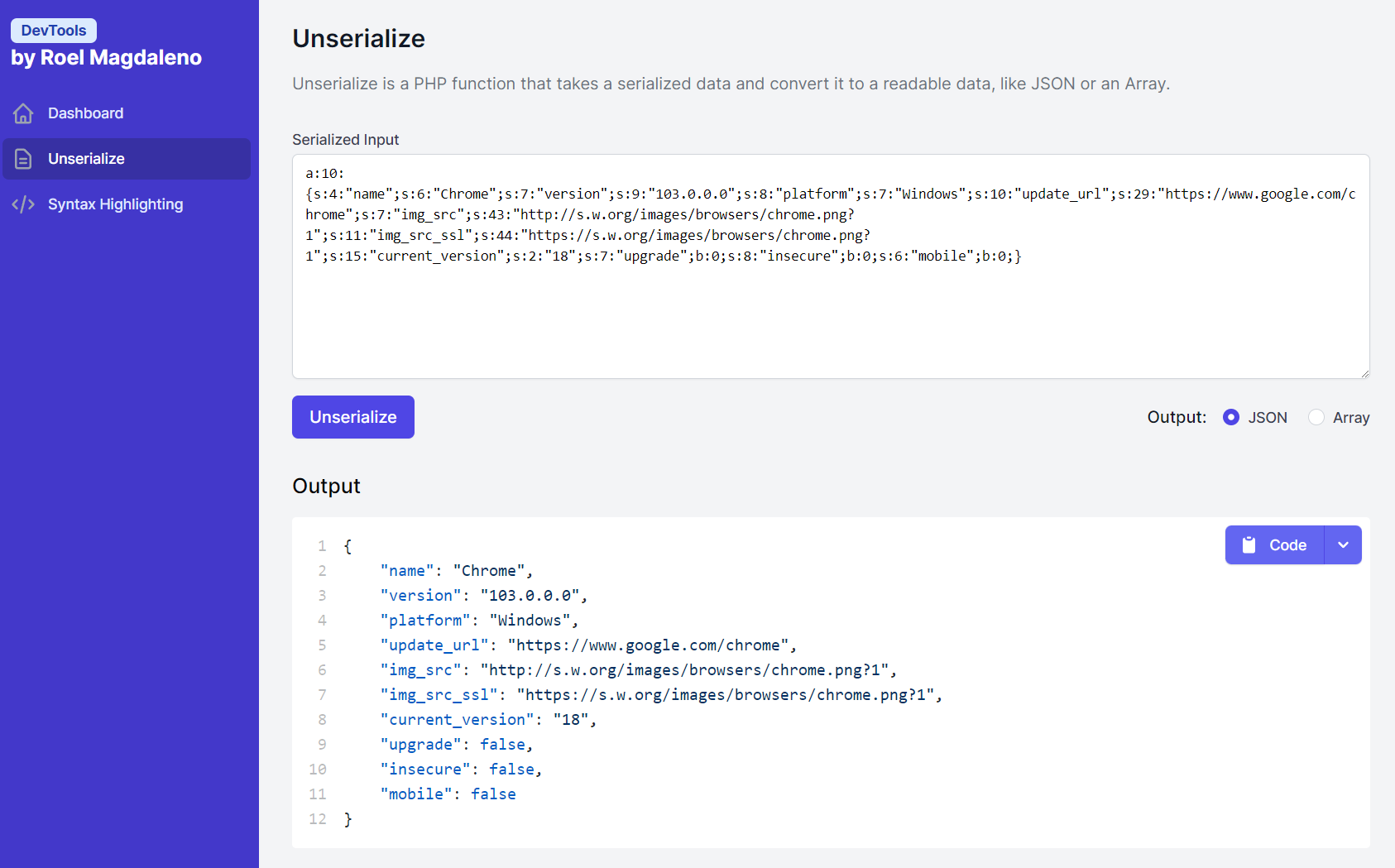Click line number 1 in output
The width and height of the screenshot is (1395, 868).
(322, 546)
